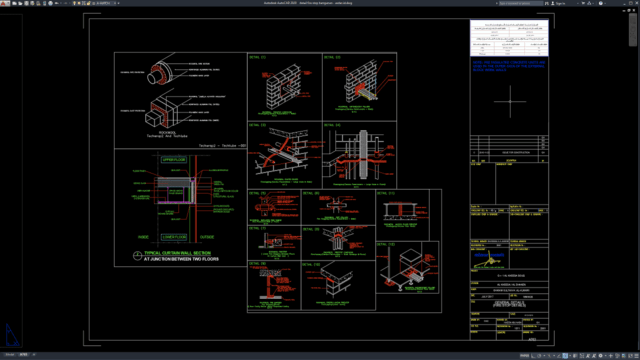Switch to the Model tab
640x360 pixels.
coord(9,355)
